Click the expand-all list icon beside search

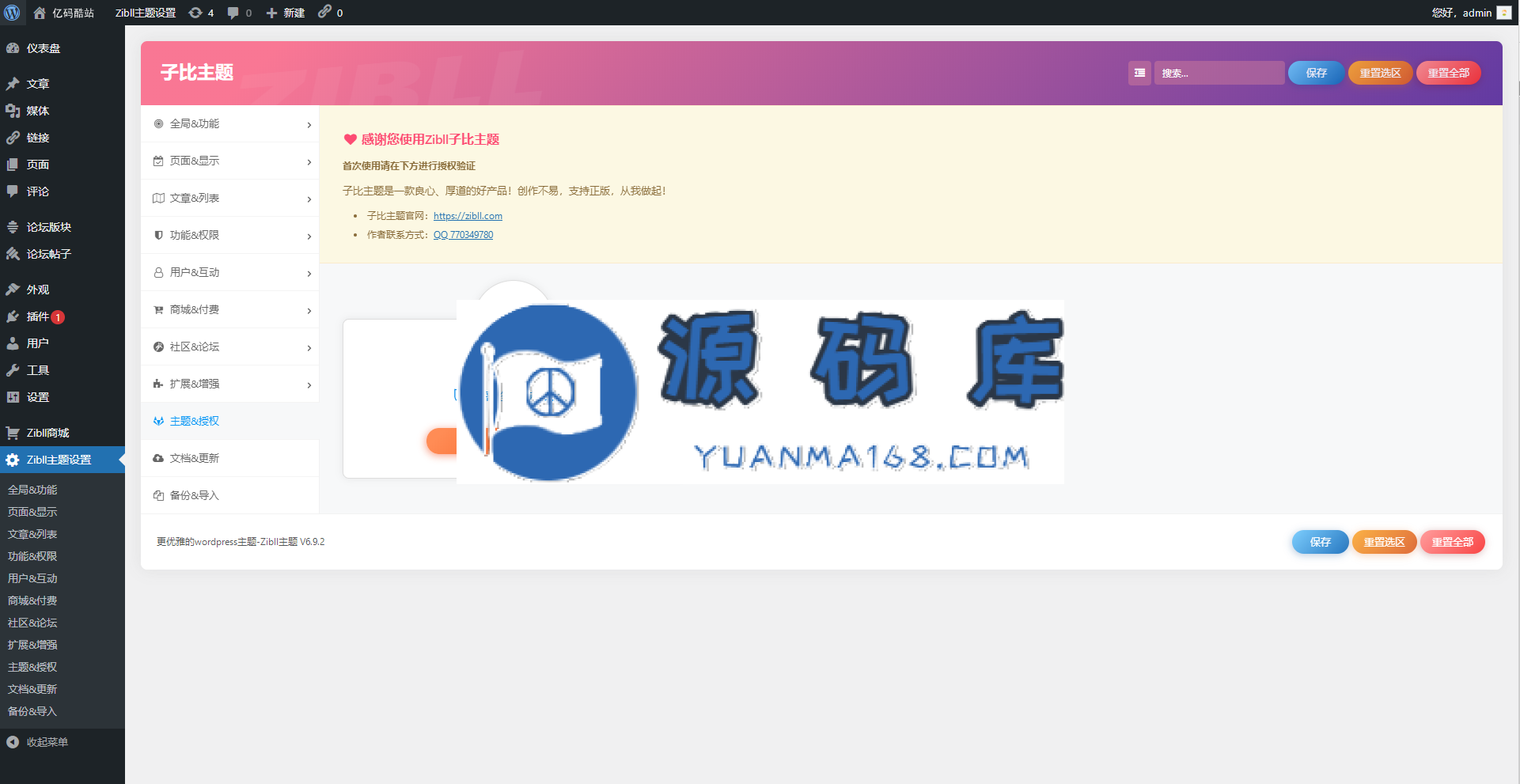pyautogui.click(x=1139, y=73)
